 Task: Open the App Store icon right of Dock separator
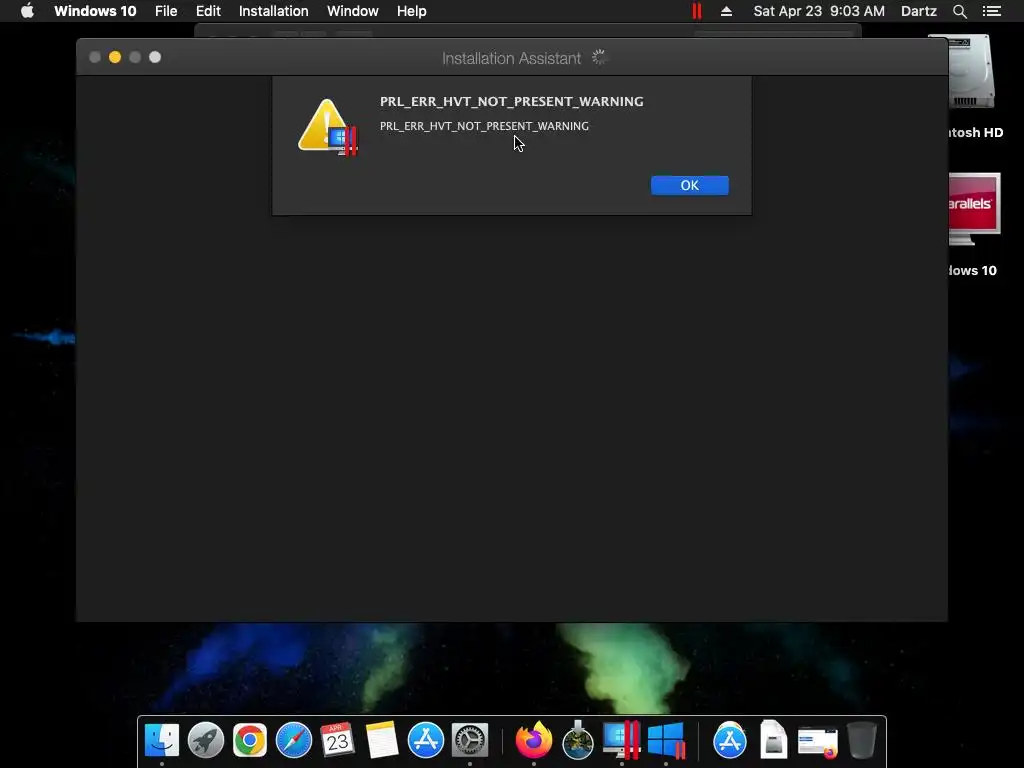(x=729, y=741)
